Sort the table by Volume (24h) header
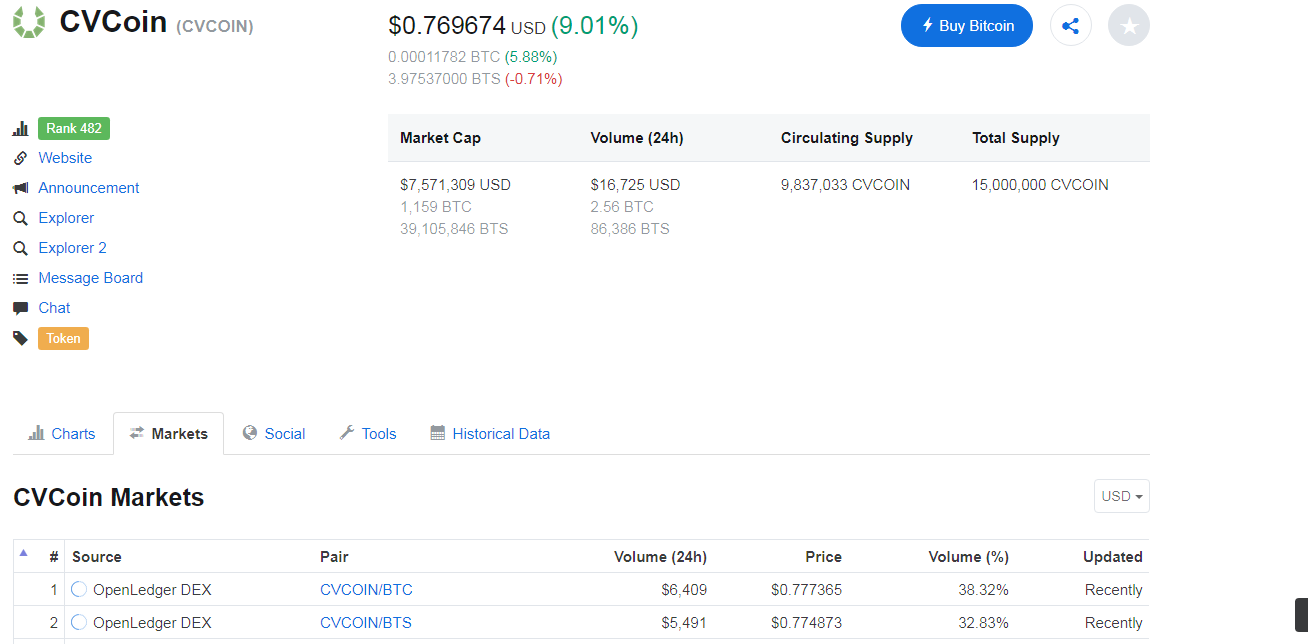The width and height of the screenshot is (1308, 644). point(660,557)
